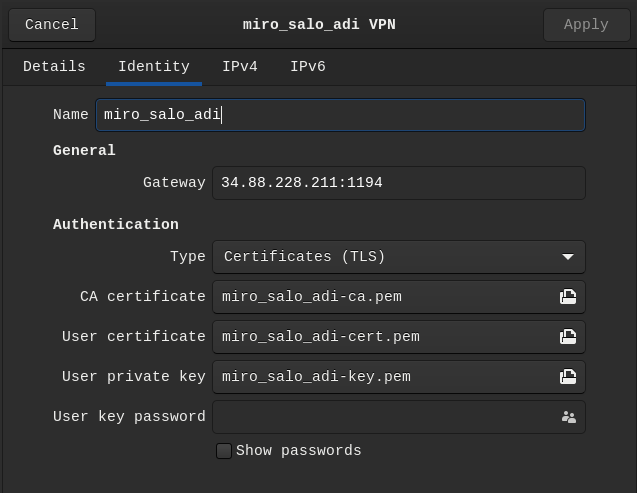Open file chooser for CA certificate
The width and height of the screenshot is (637, 493).
(x=568, y=297)
